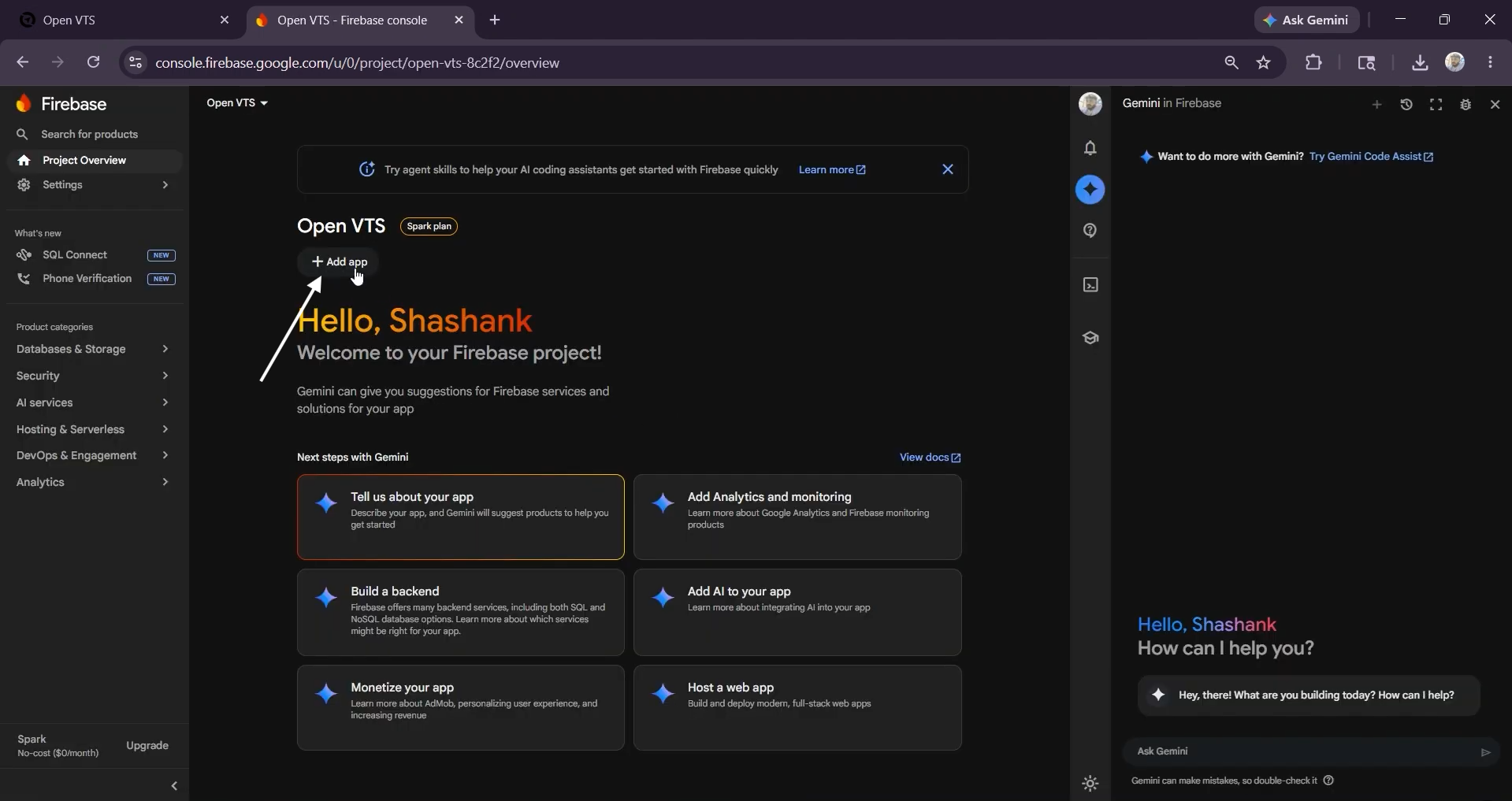The height and width of the screenshot is (801, 1512).
Task: Open the Monetize your app card
Action: tap(461, 708)
